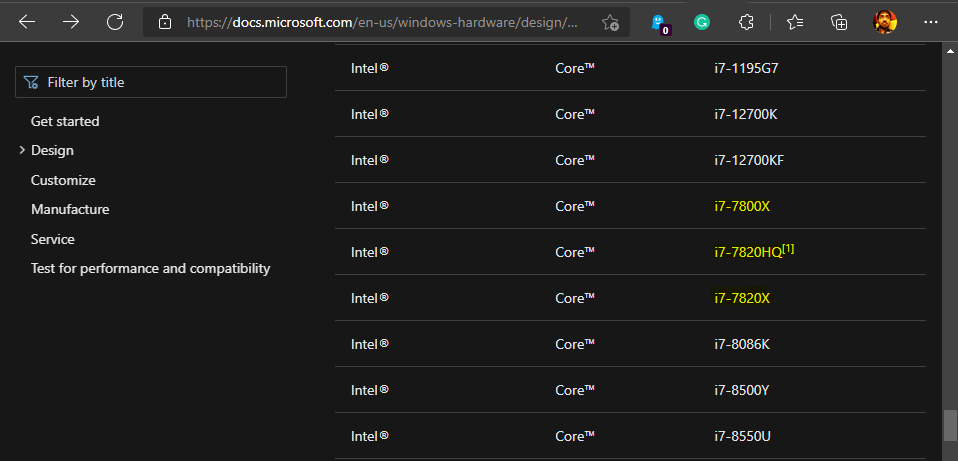Open the Service section
958x461 pixels.
pyautogui.click(x=53, y=239)
